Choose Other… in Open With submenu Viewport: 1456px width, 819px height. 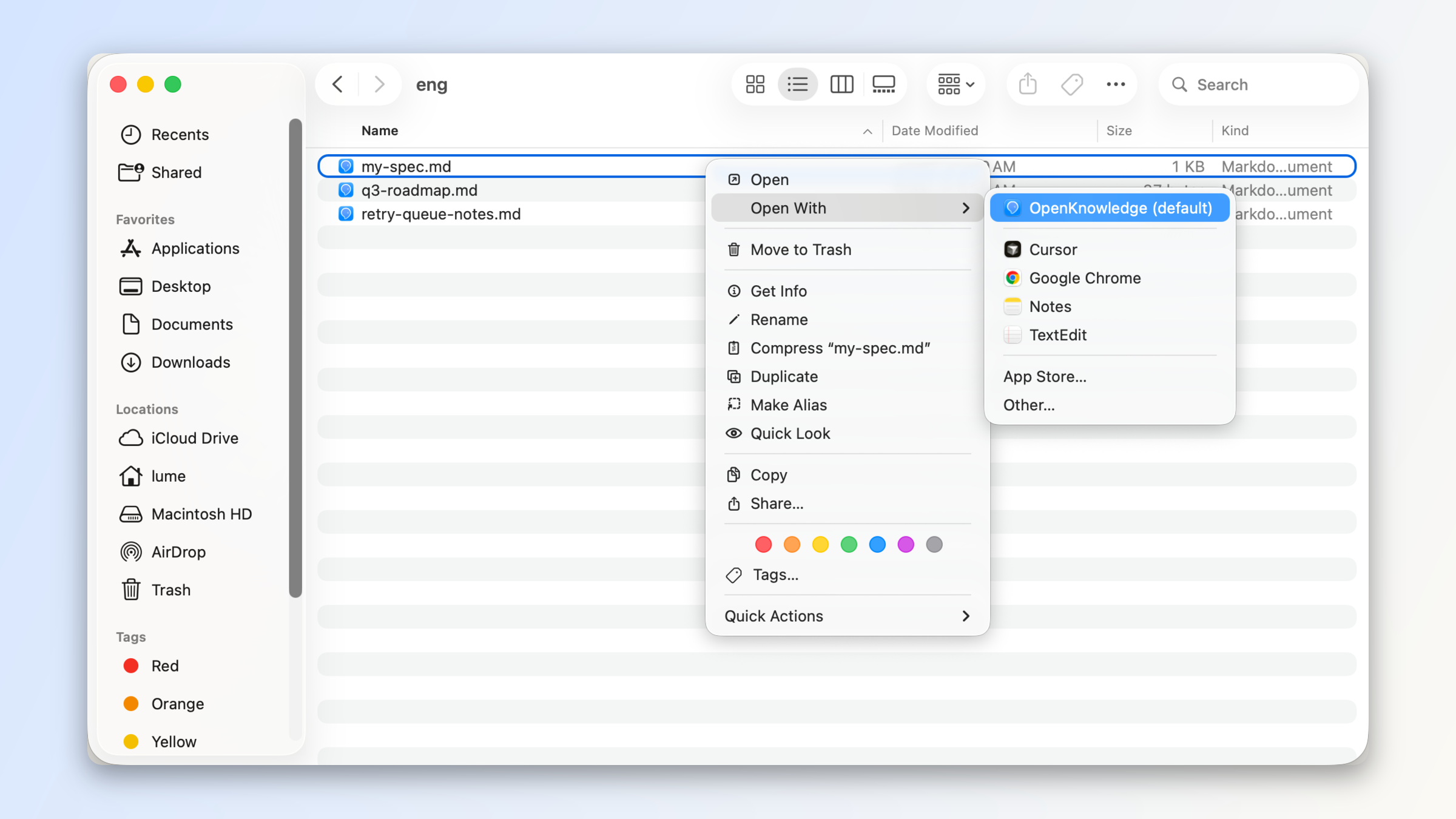pos(1110,405)
